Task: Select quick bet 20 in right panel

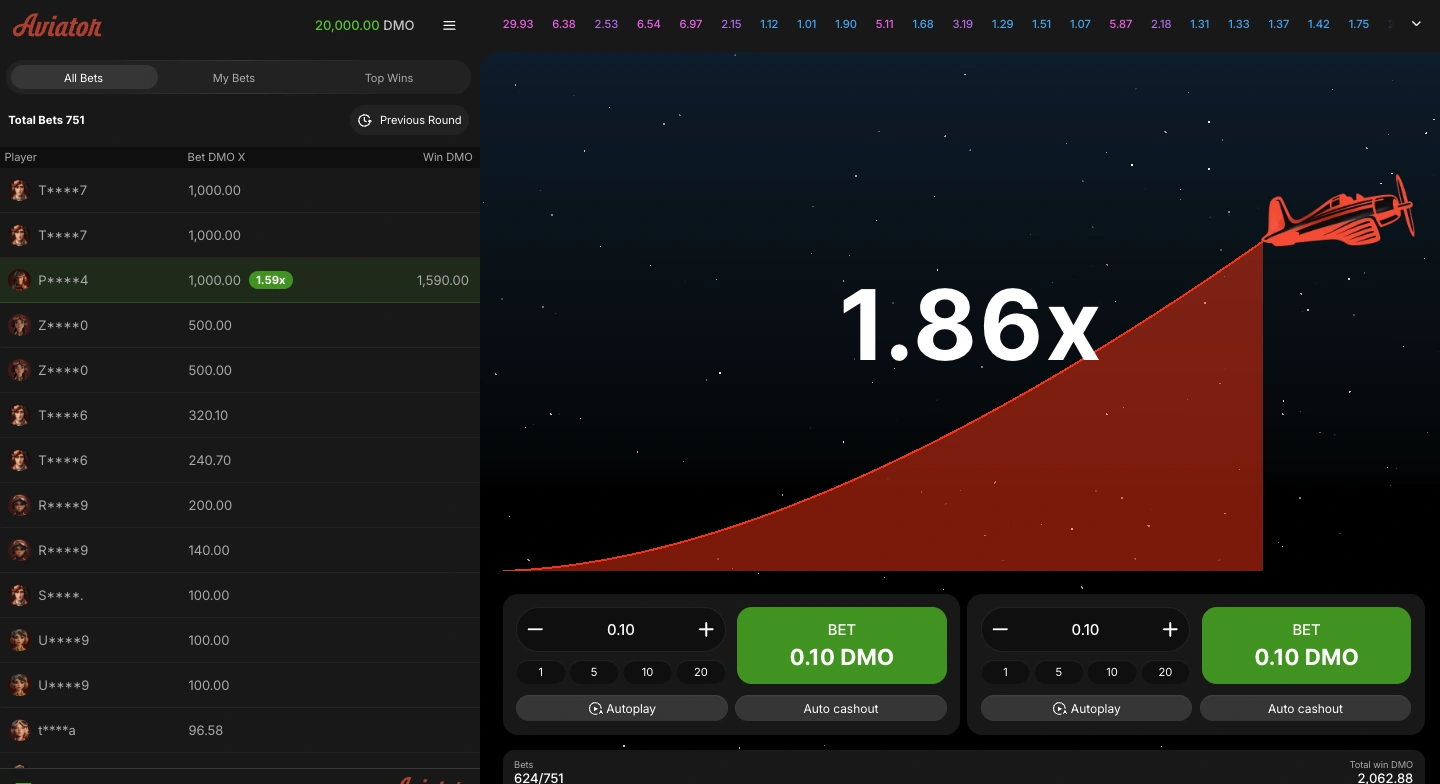Action: click(1165, 672)
